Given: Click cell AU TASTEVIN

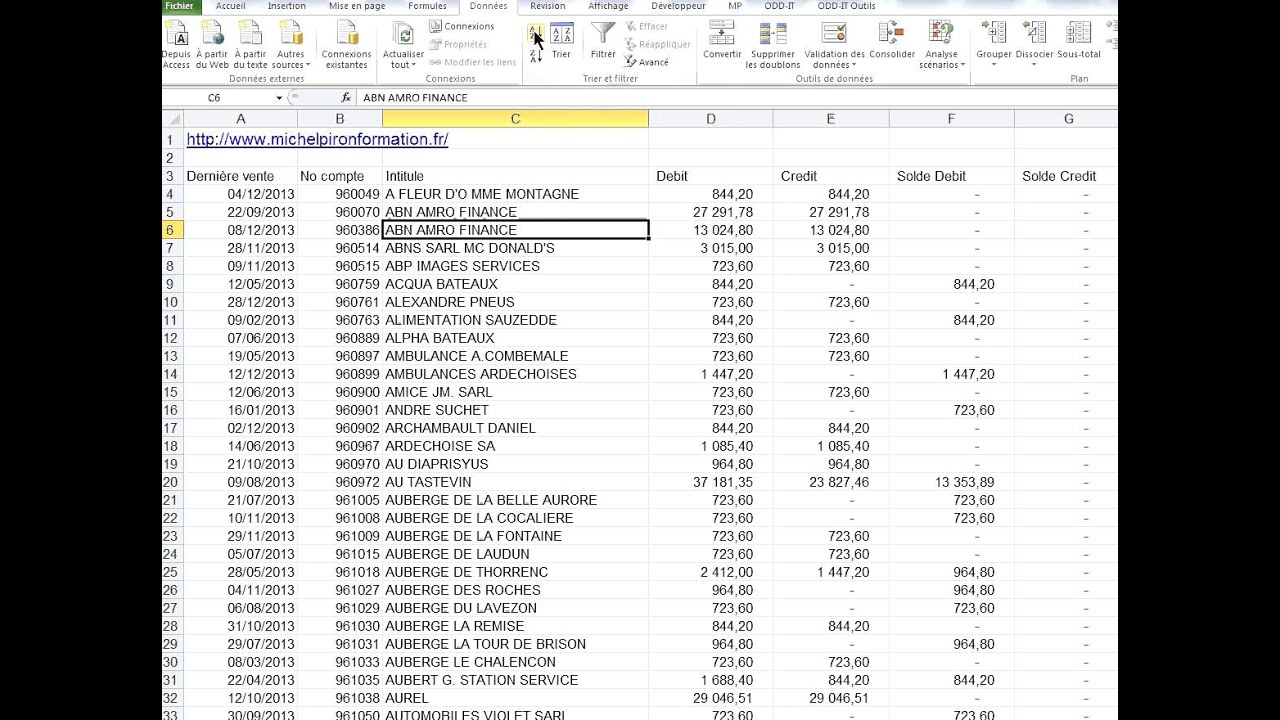Looking at the screenshot, I should click(515, 482).
